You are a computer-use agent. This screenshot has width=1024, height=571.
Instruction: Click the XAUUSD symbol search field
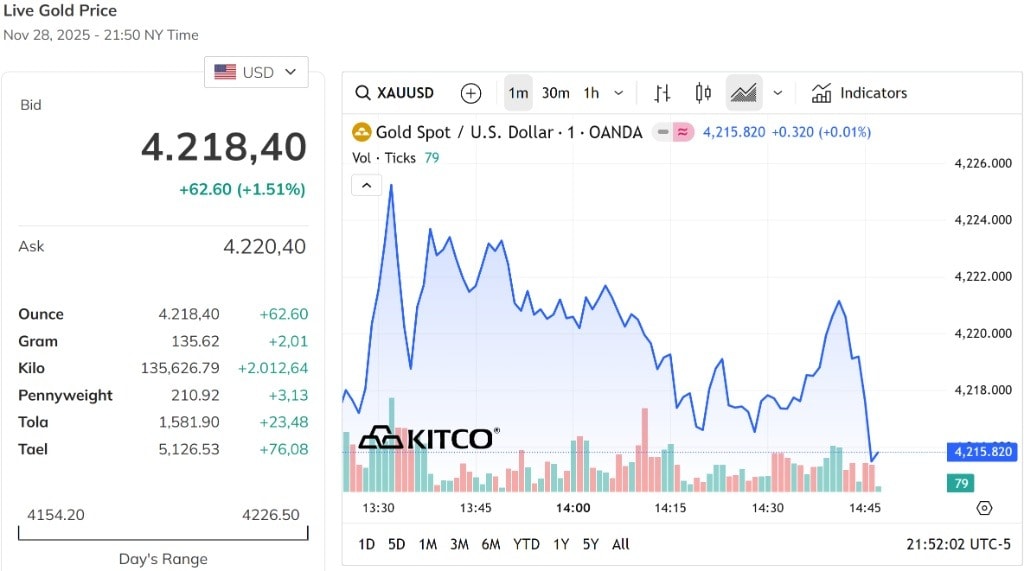tap(396, 93)
